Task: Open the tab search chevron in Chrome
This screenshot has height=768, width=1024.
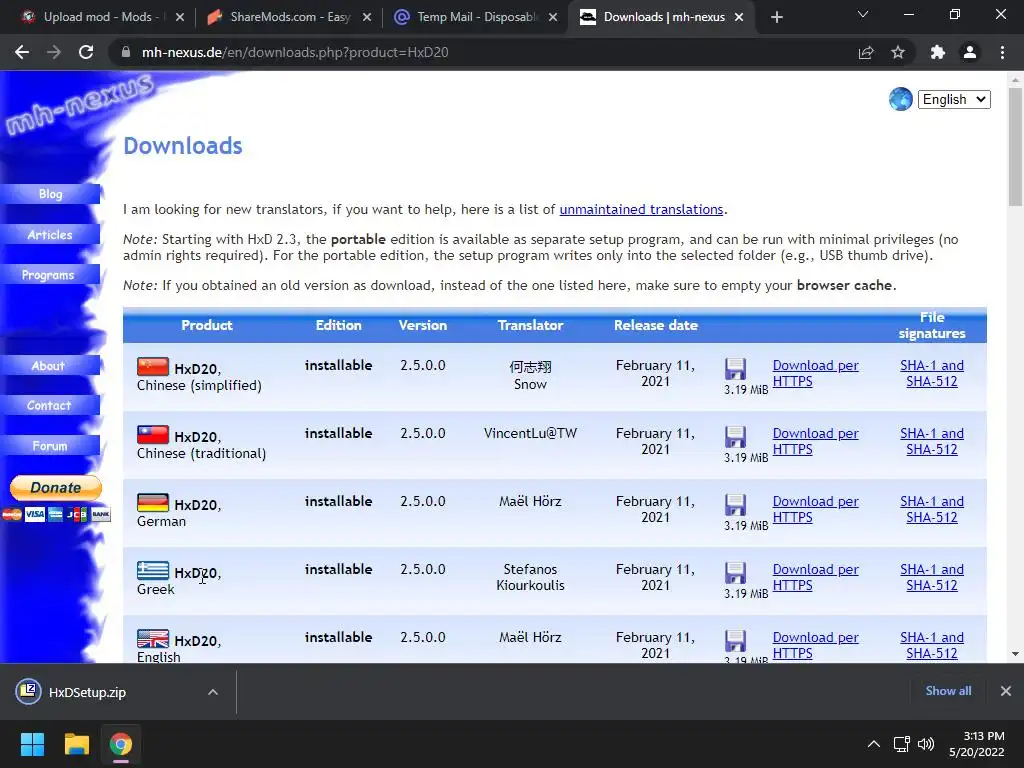Action: (x=863, y=15)
